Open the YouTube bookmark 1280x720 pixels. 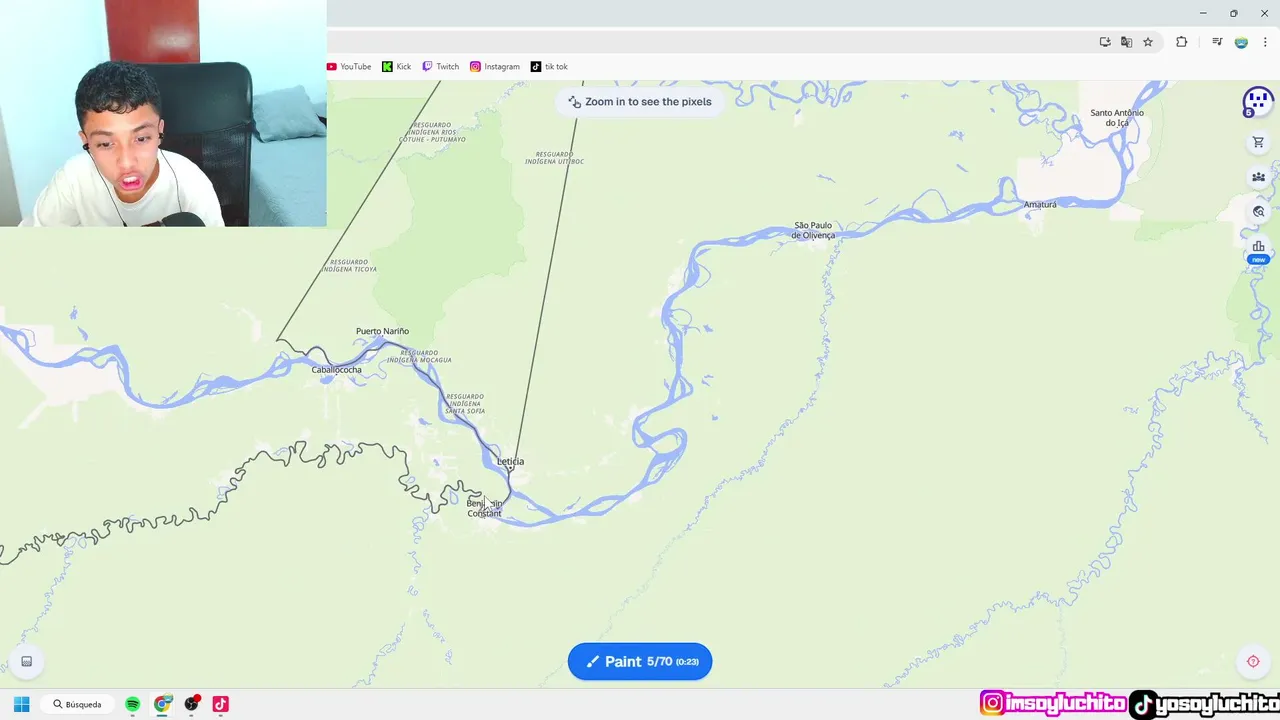349,67
